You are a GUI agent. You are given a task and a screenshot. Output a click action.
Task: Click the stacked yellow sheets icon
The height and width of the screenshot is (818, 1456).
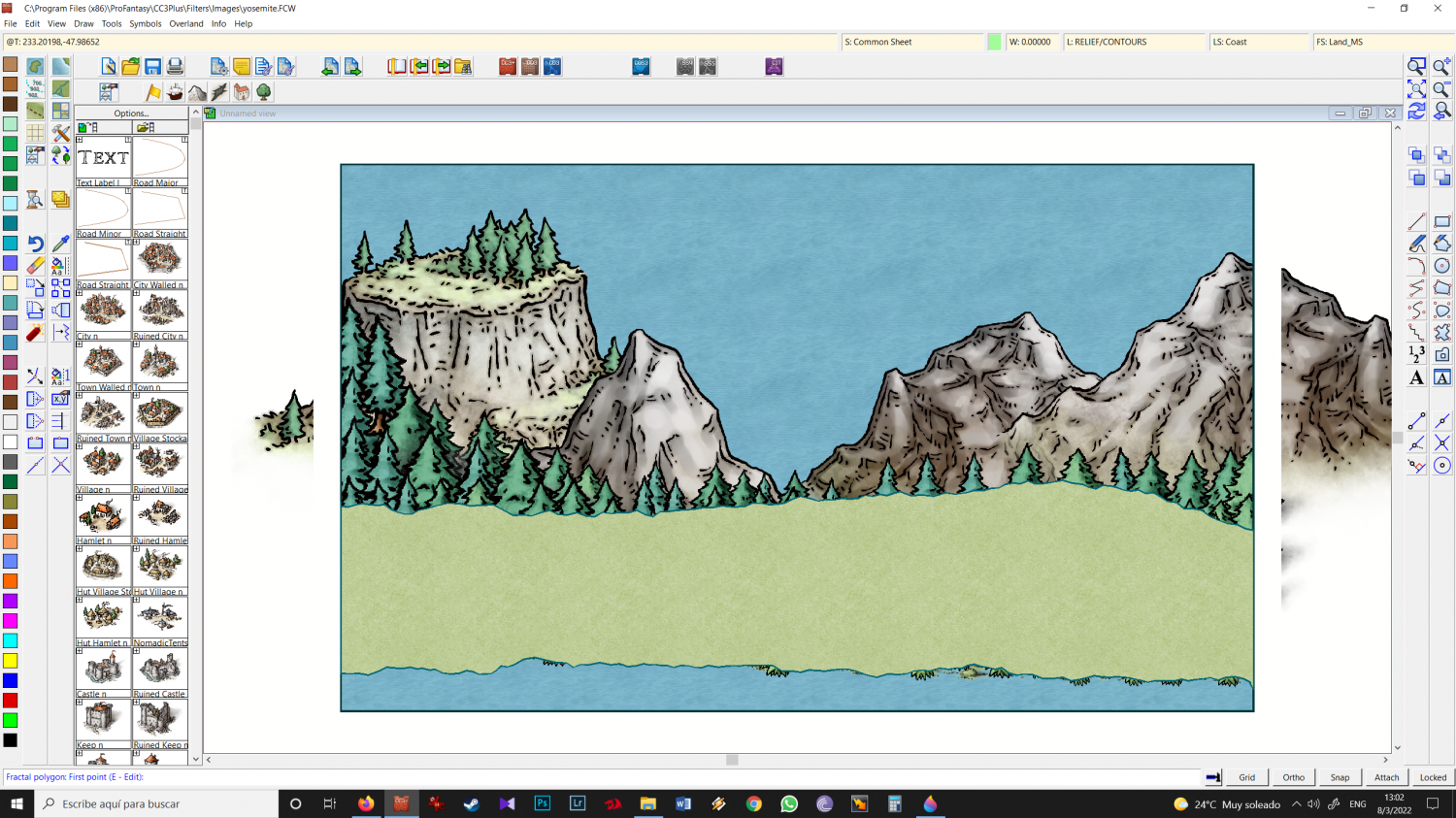click(x=61, y=200)
